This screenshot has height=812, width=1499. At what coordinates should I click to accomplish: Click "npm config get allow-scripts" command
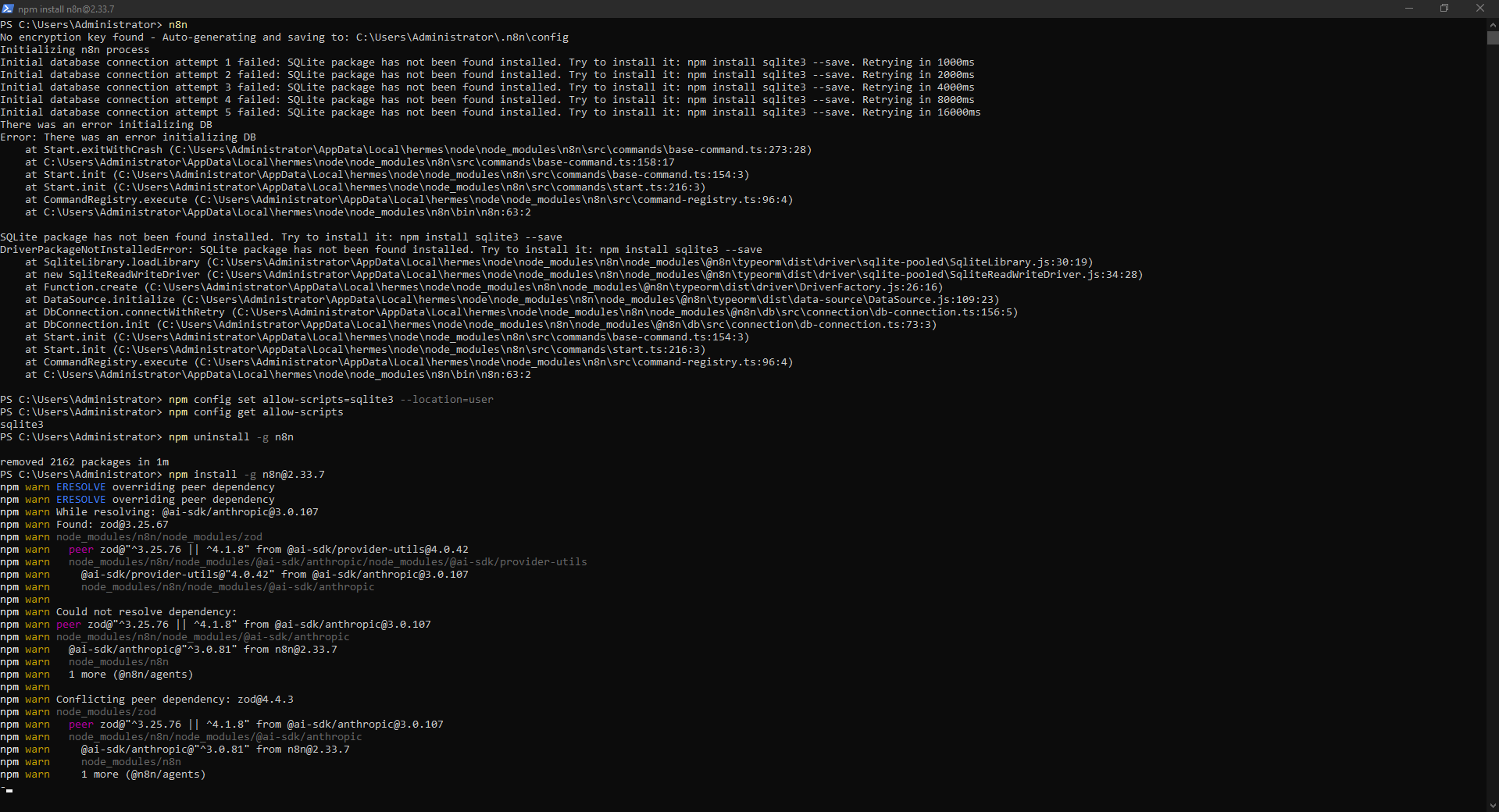256,412
